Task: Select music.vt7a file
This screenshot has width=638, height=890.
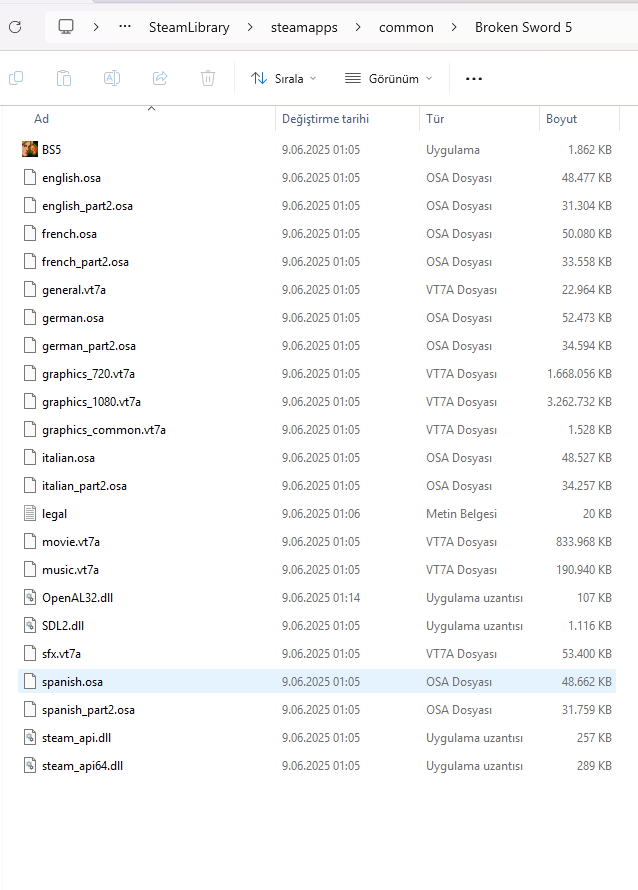Action: [x=70, y=569]
